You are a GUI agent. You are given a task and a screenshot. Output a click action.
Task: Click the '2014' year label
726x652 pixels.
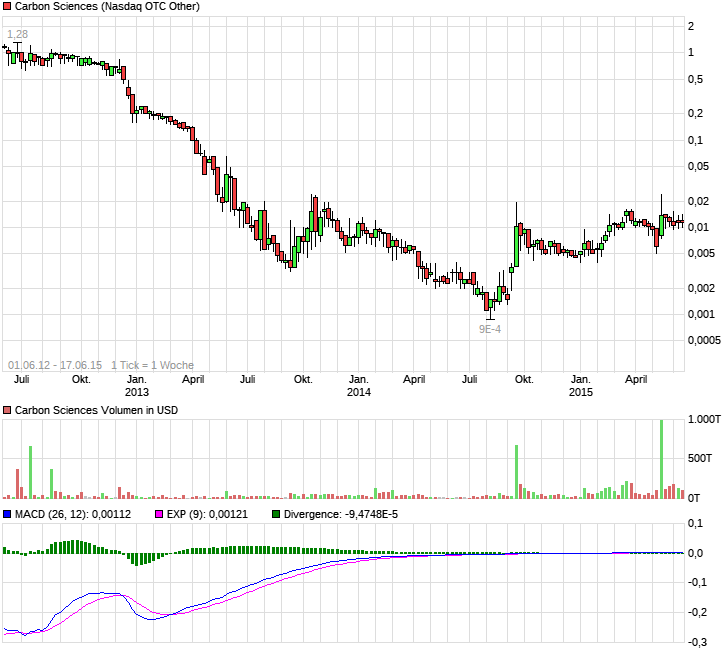359,392
